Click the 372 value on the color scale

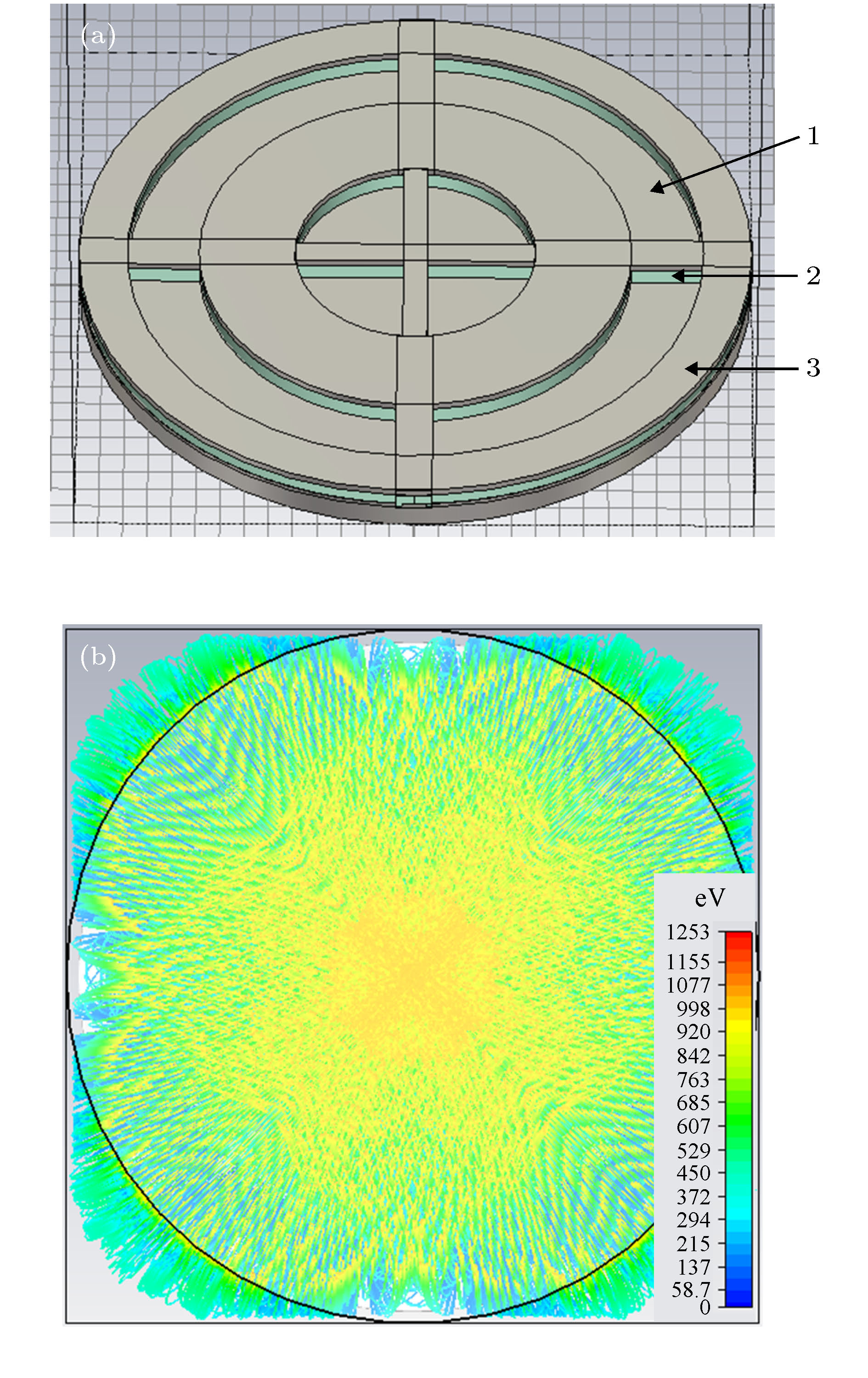pyautogui.click(x=693, y=1197)
